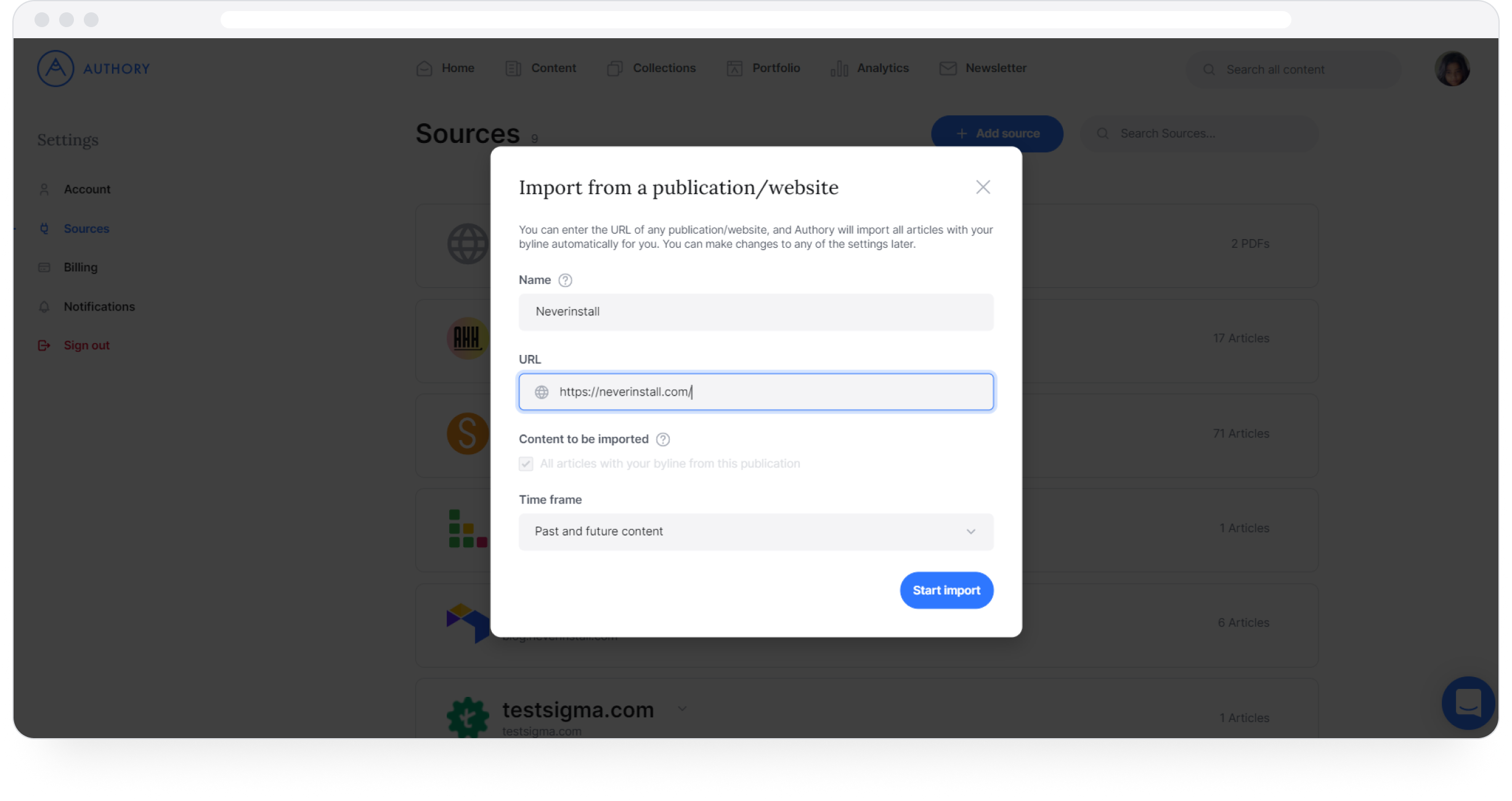The width and height of the screenshot is (1512, 801).
Task: Click the 6 Articles count
Action: (1243, 623)
